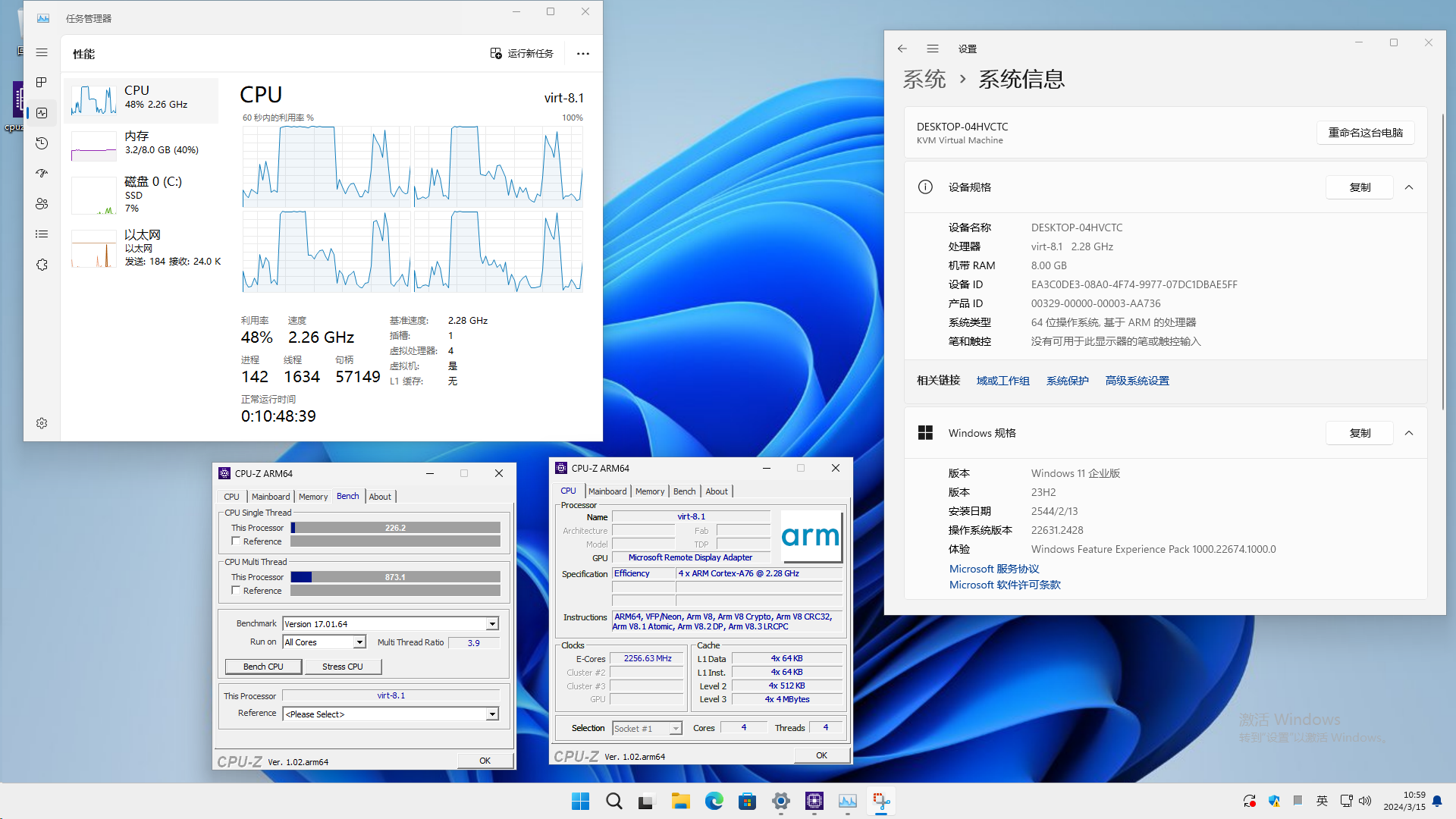
Task: Select Performance page icon in Task Manager sidebar
Action: coord(42,113)
